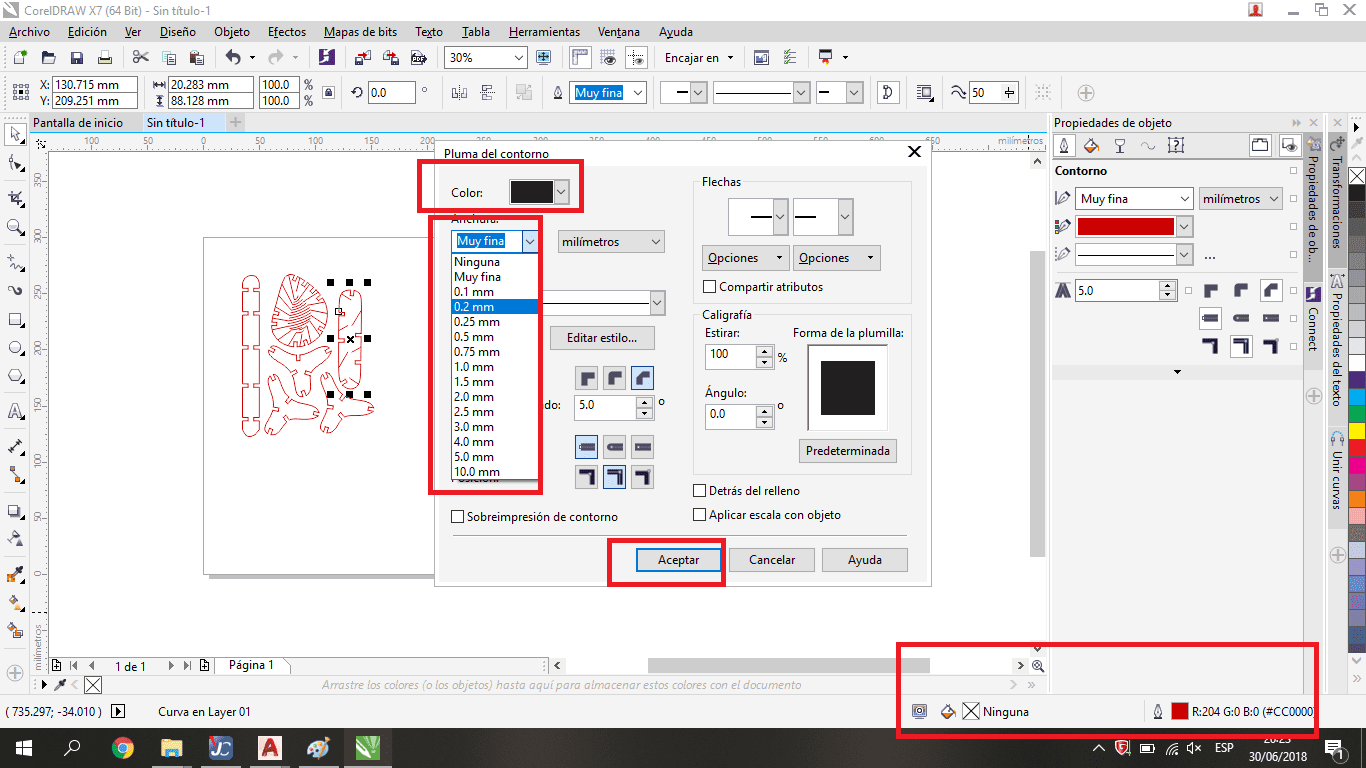Toggle the lock ratio padlock icon

coord(329,93)
